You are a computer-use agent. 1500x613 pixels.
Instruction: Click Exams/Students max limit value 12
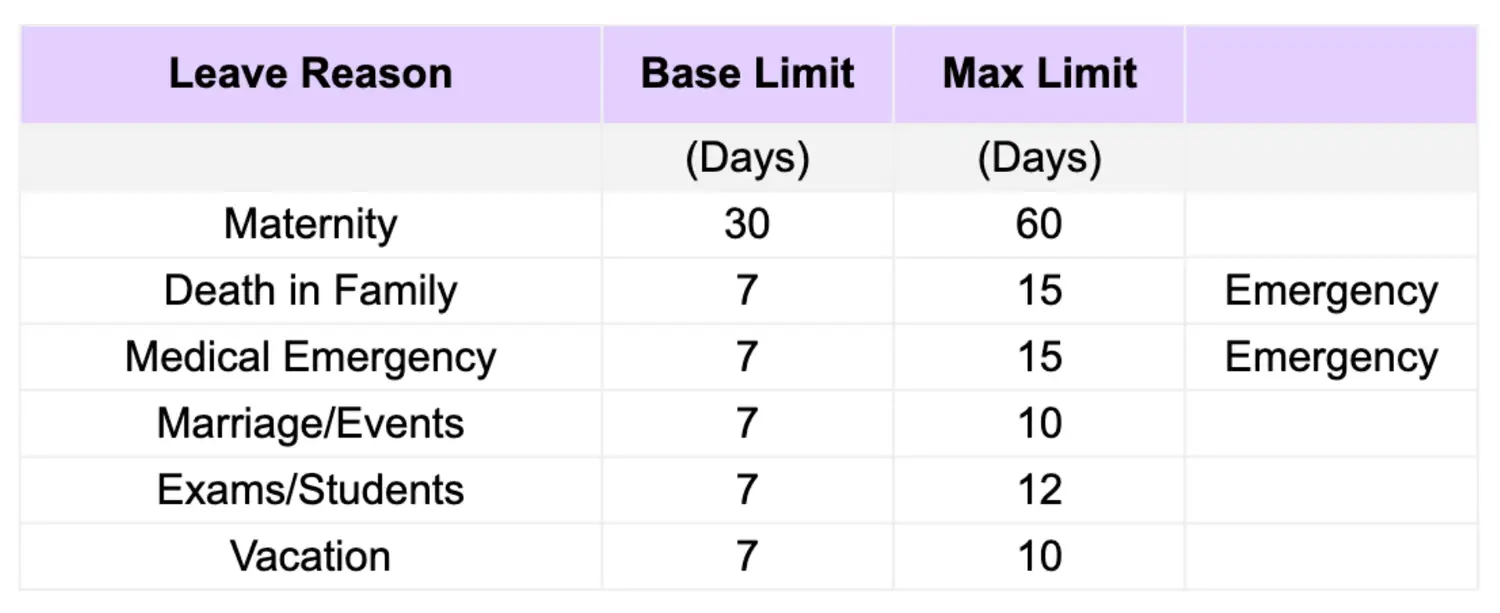[1039, 490]
